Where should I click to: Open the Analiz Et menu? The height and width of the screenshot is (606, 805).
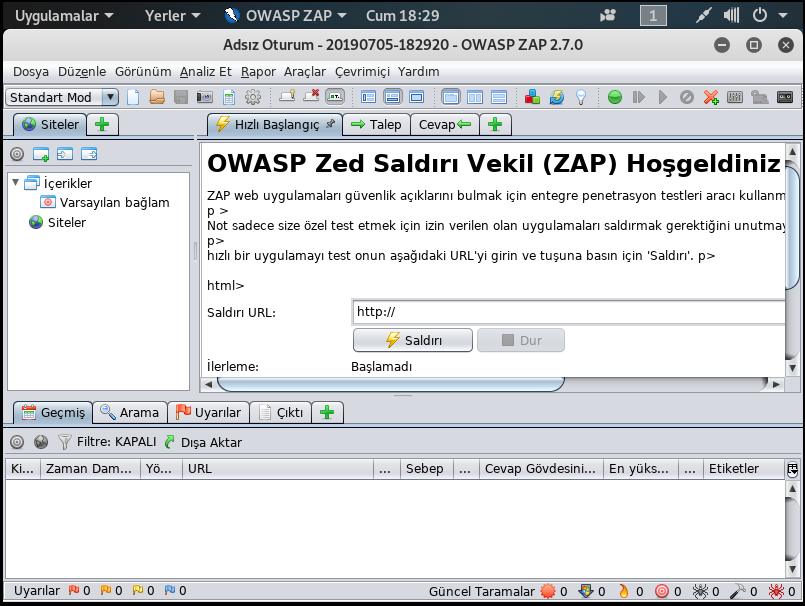(205, 71)
